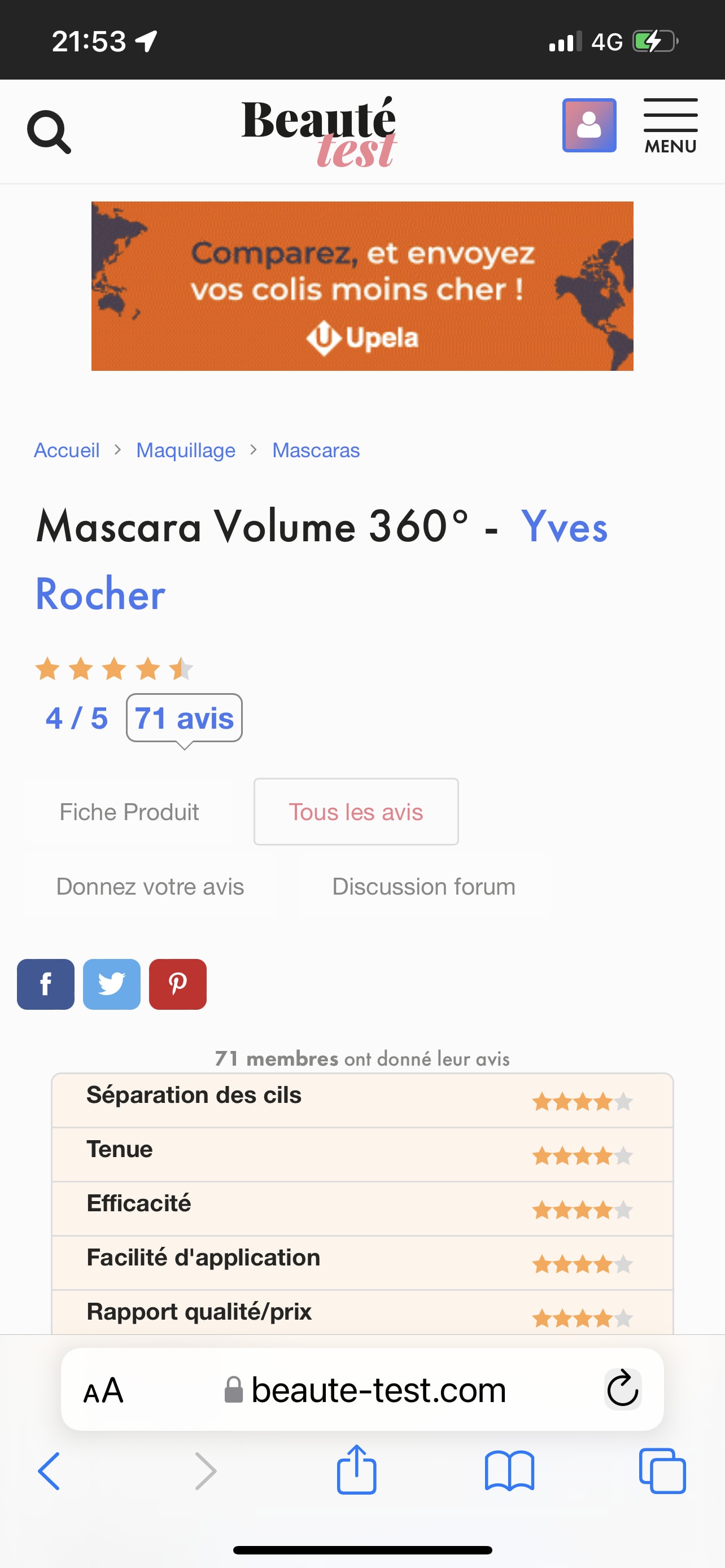Open the user account icon
Image resolution: width=725 pixels, height=1568 pixels.
pyautogui.click(x=589, y=125)
